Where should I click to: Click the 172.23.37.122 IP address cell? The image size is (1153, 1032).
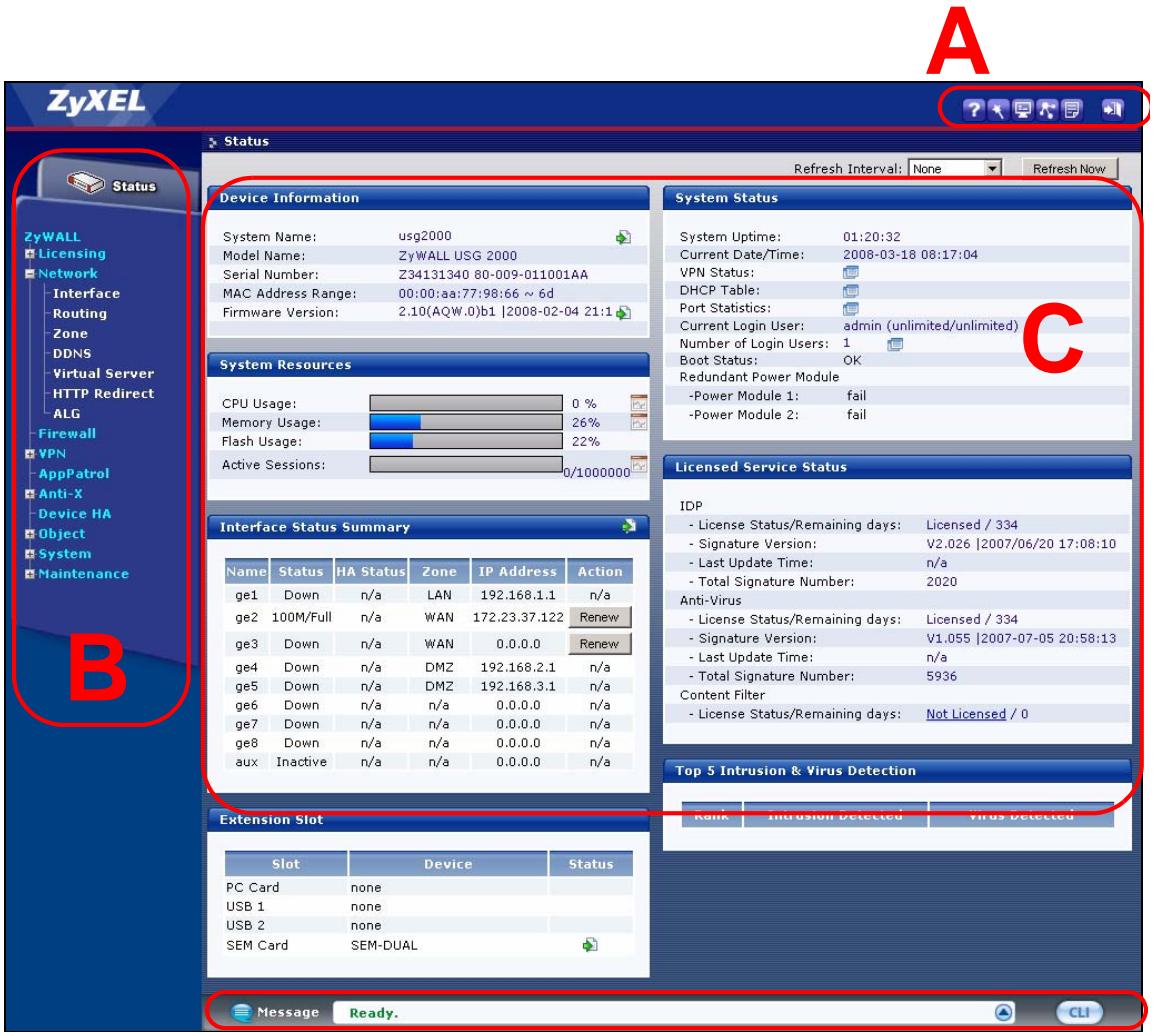518,617
